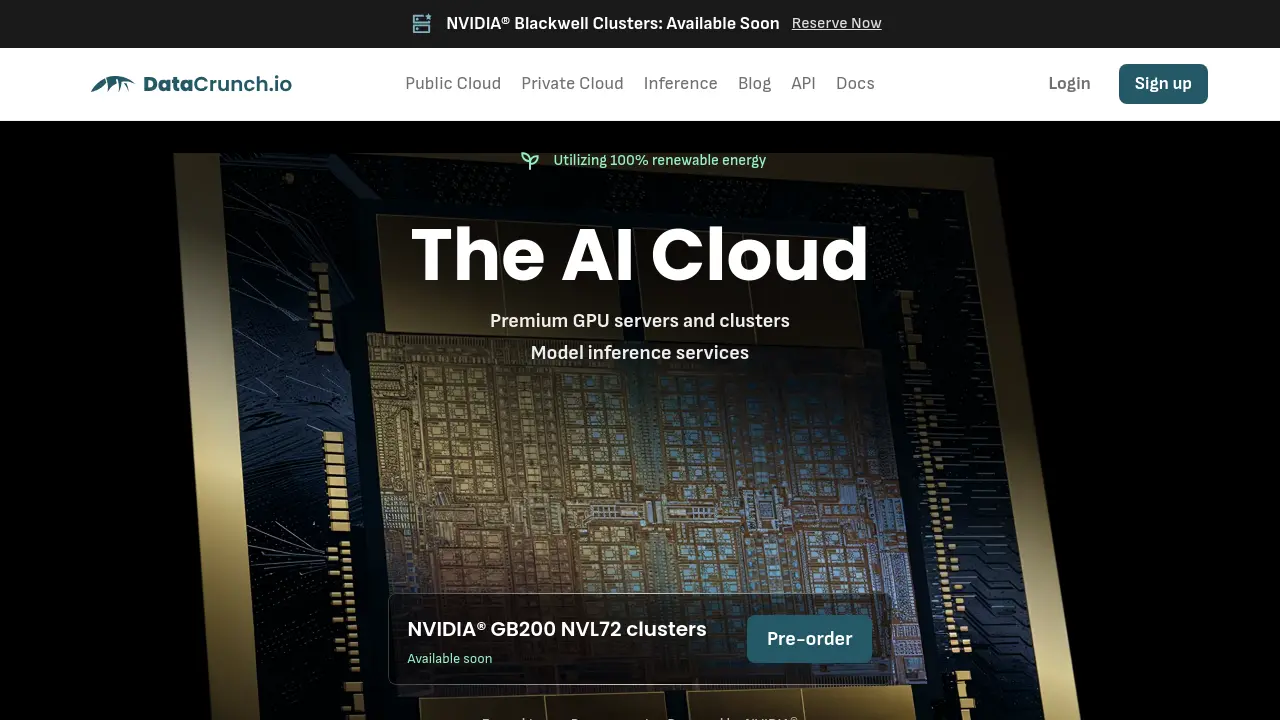
Task: Open the Public Cloud menu
Action: [x=453, y=83]
